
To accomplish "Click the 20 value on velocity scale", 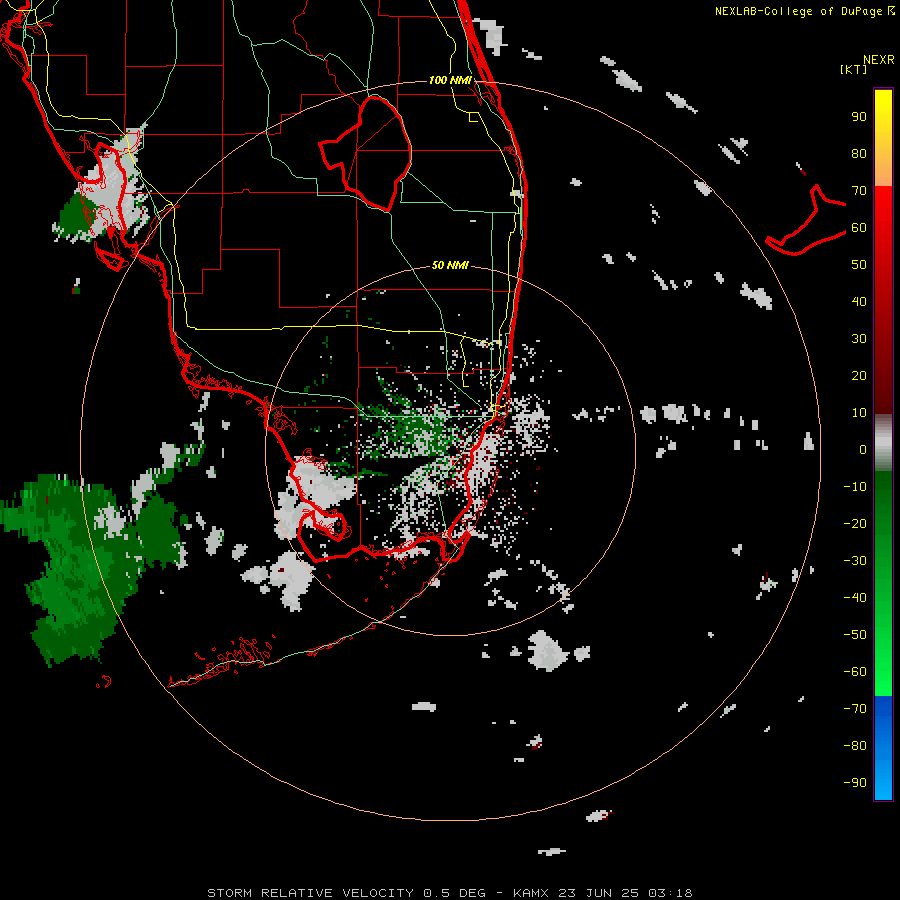I will (859, 376).
